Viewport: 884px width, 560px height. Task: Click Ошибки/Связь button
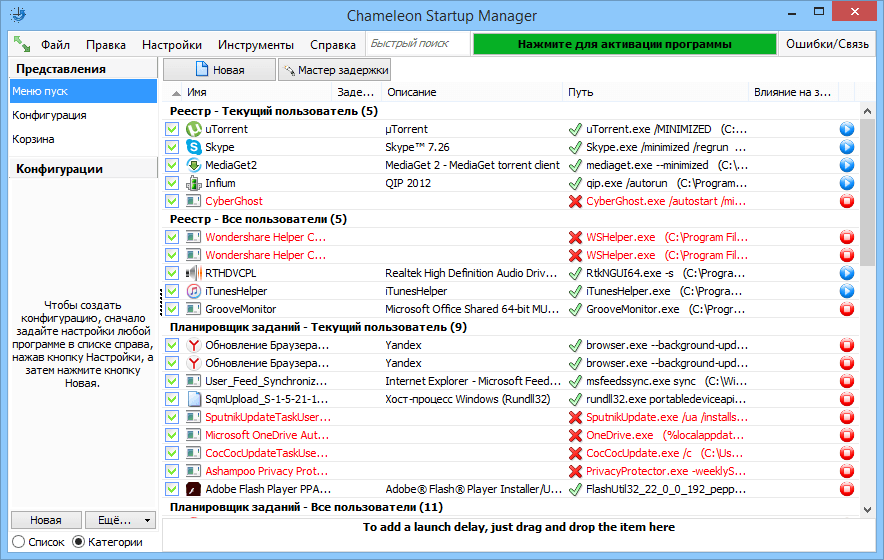[827, 44]
